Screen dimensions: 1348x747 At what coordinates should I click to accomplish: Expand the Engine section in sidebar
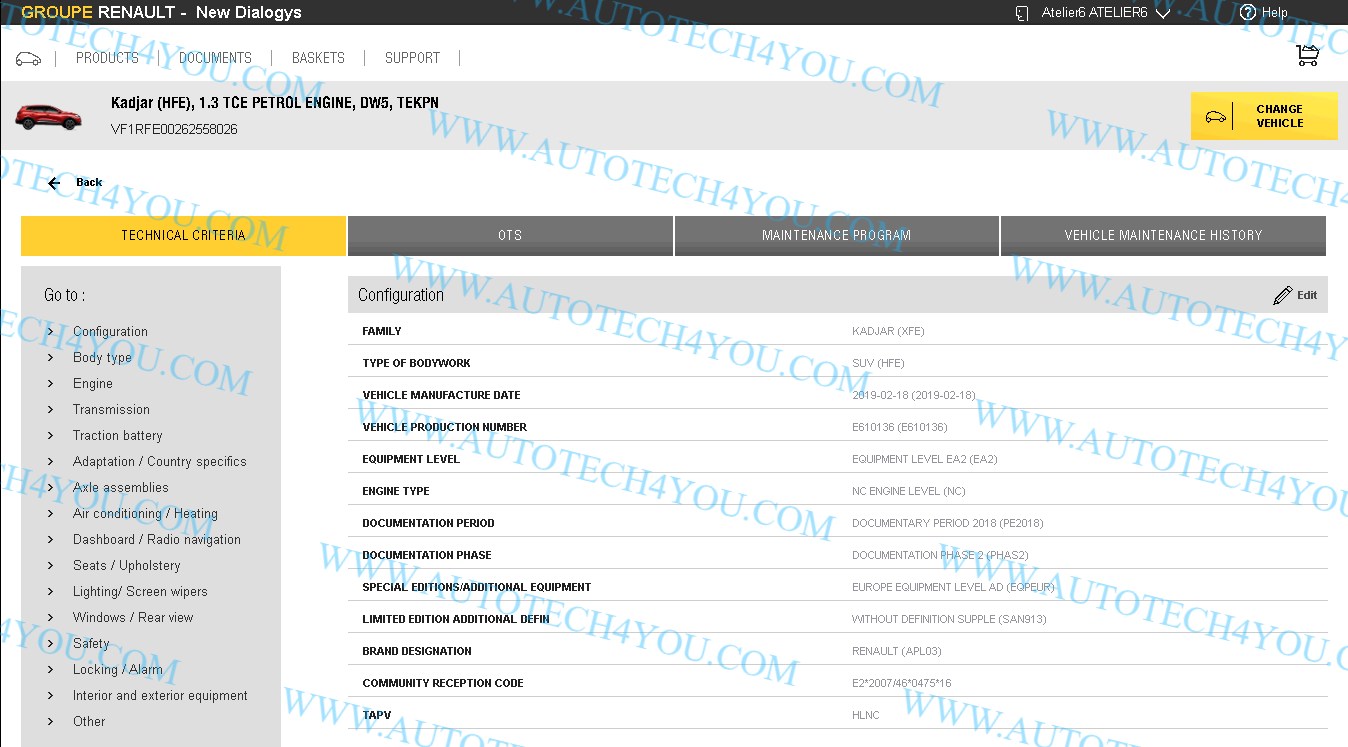coord(92,383)
